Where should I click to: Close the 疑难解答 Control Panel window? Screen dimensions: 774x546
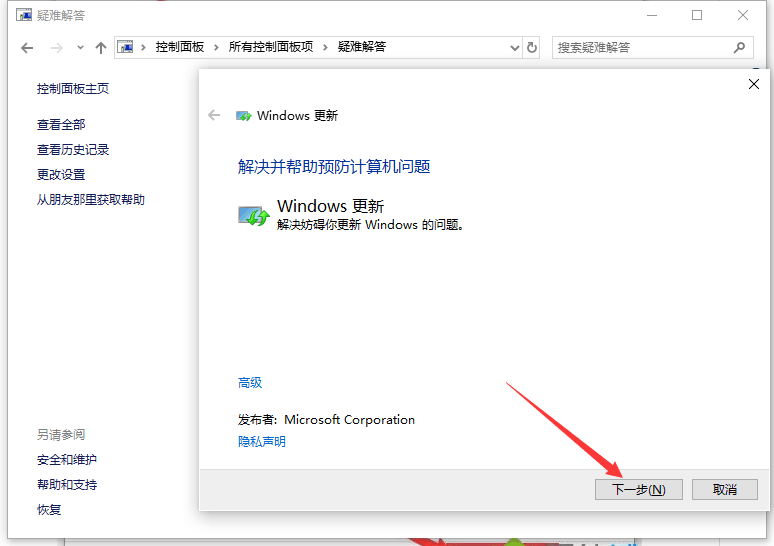click(x=742, y=15)
